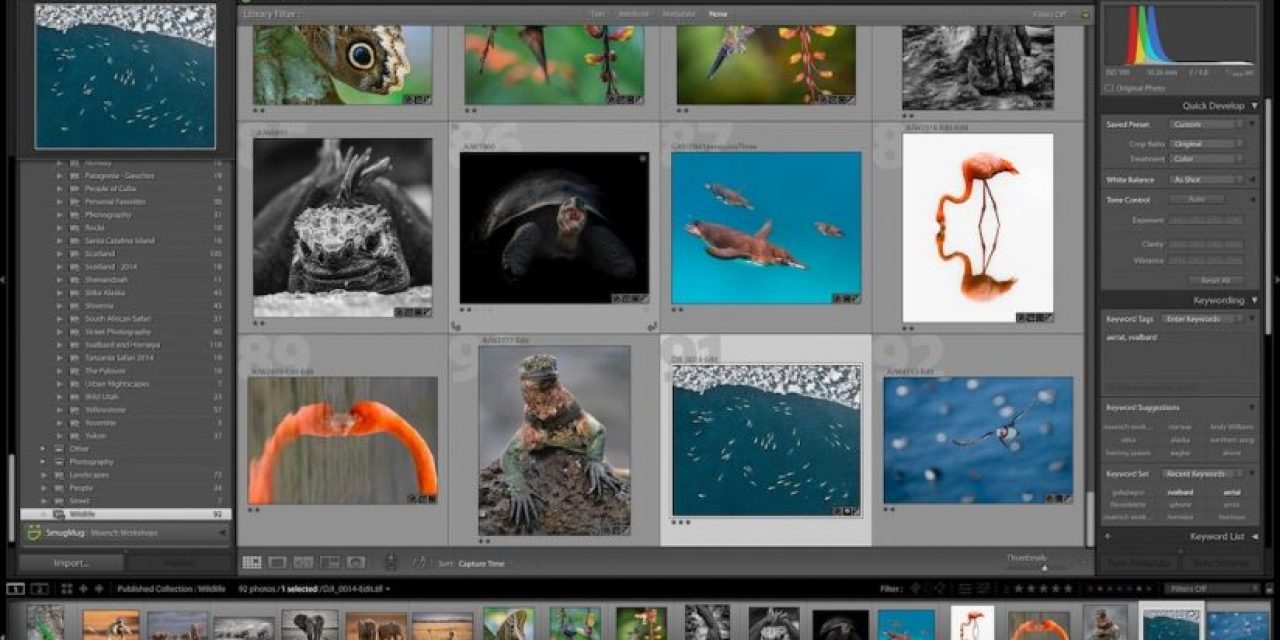This screenshot has width=1280, height=640.
Task: Select the Painter spray can tool
Action: [391, 563]
